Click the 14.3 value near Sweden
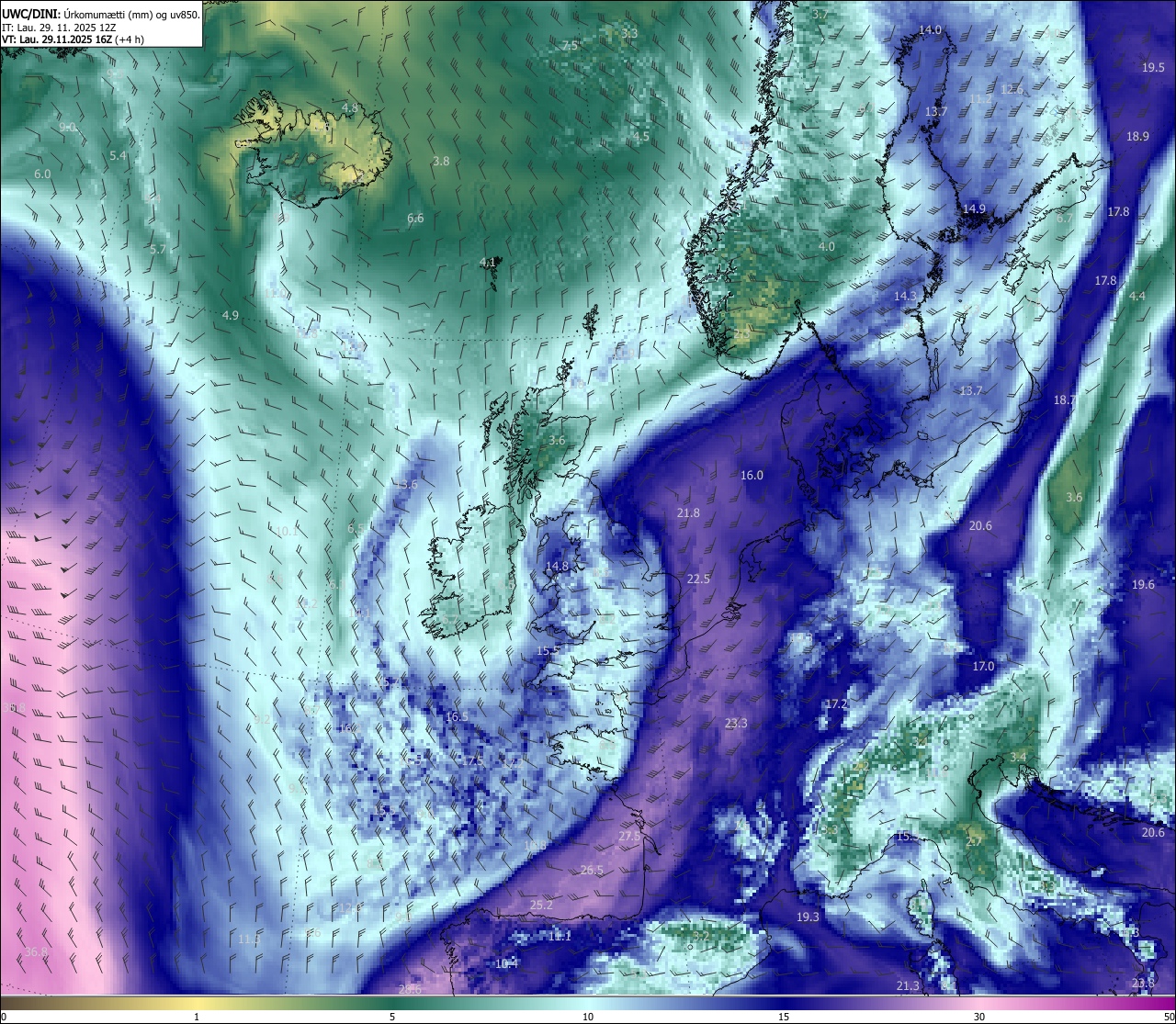 (905, 296)
